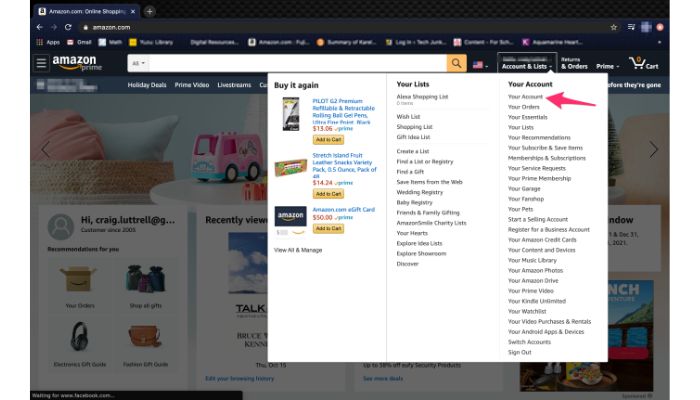The width and height of the screenshot is (700, 400).
Task: Open Prime Video in the nav bar
Action: coord(192,85)
